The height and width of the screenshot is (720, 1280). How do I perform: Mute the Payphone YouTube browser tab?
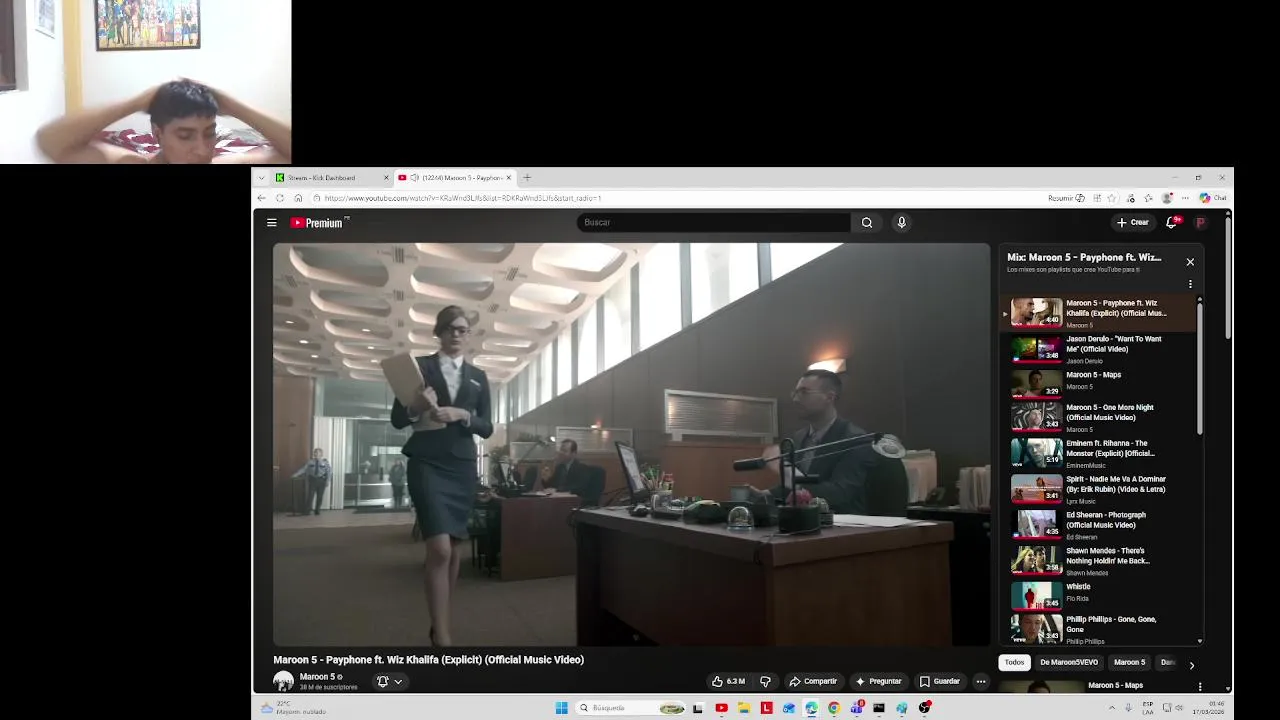pyautogui.click(x=414, y=177)
